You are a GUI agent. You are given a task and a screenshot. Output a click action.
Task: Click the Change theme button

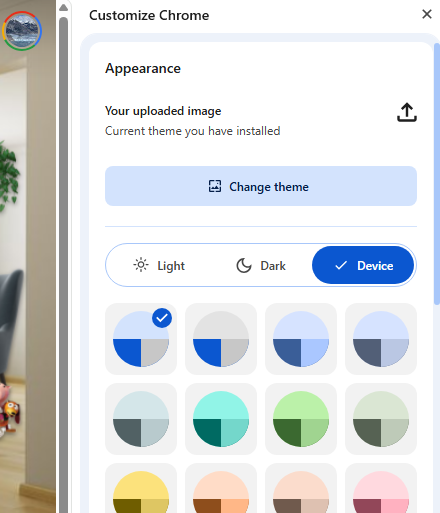tap(261, 186)
